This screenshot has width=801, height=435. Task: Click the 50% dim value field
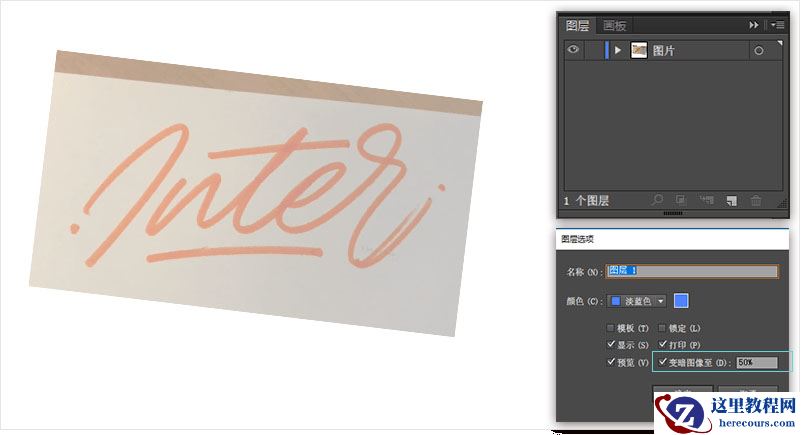point(757,362)
